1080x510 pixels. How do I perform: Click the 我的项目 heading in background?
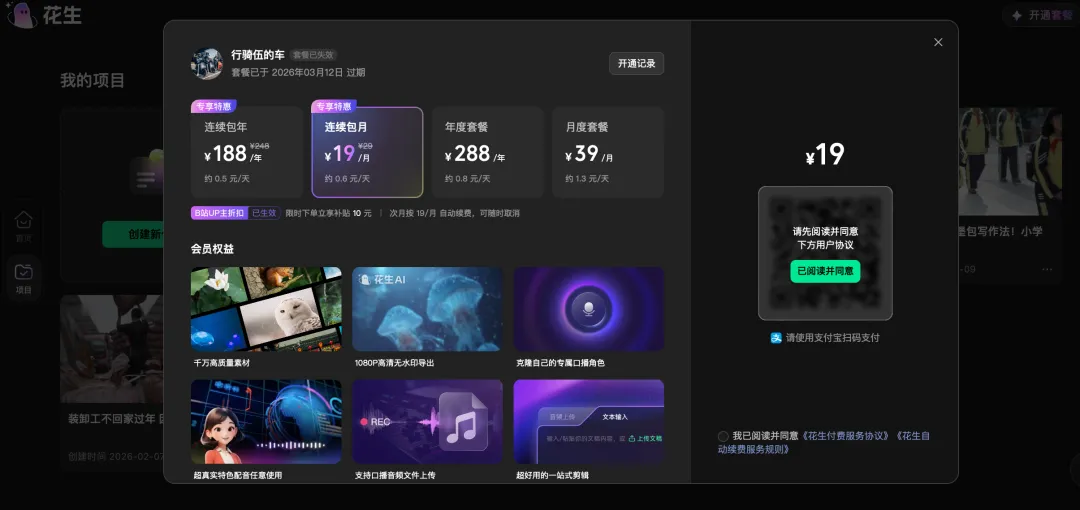tap(92, 81)
